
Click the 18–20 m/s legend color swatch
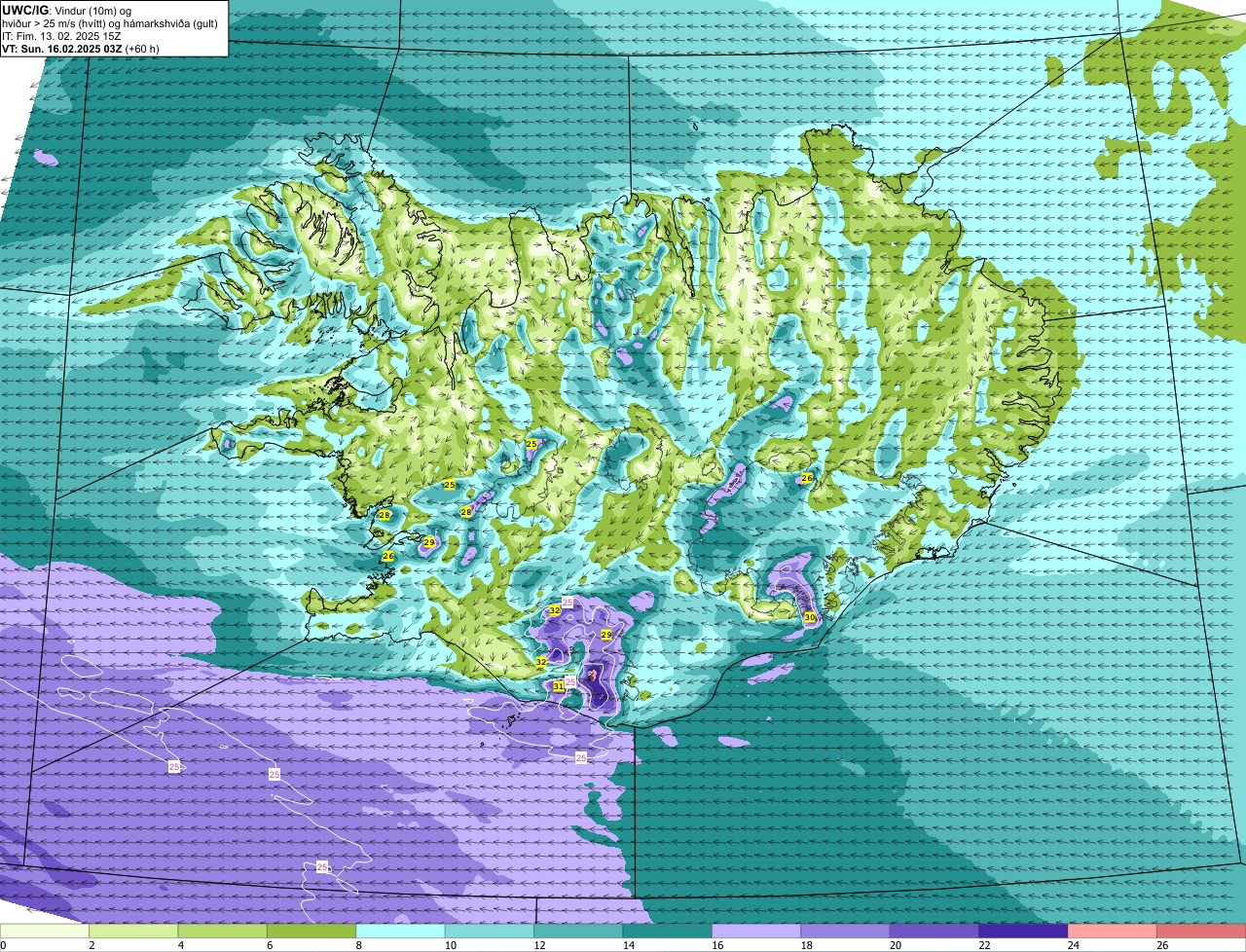pyautogui.click(x=846, y=932)
